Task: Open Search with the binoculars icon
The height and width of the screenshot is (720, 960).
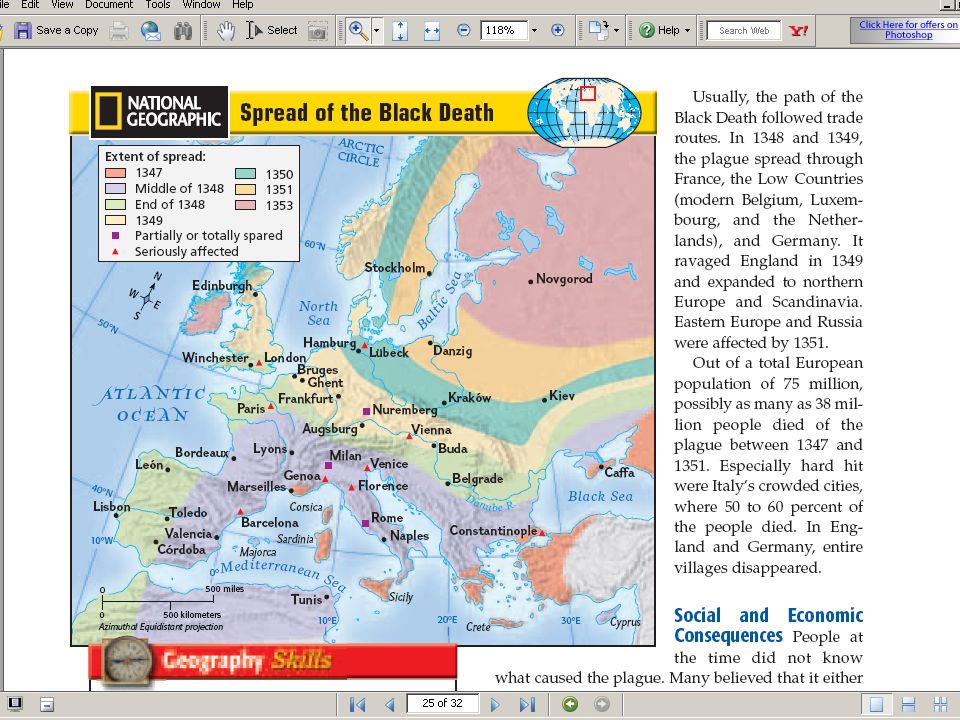Action: [182, 30]
